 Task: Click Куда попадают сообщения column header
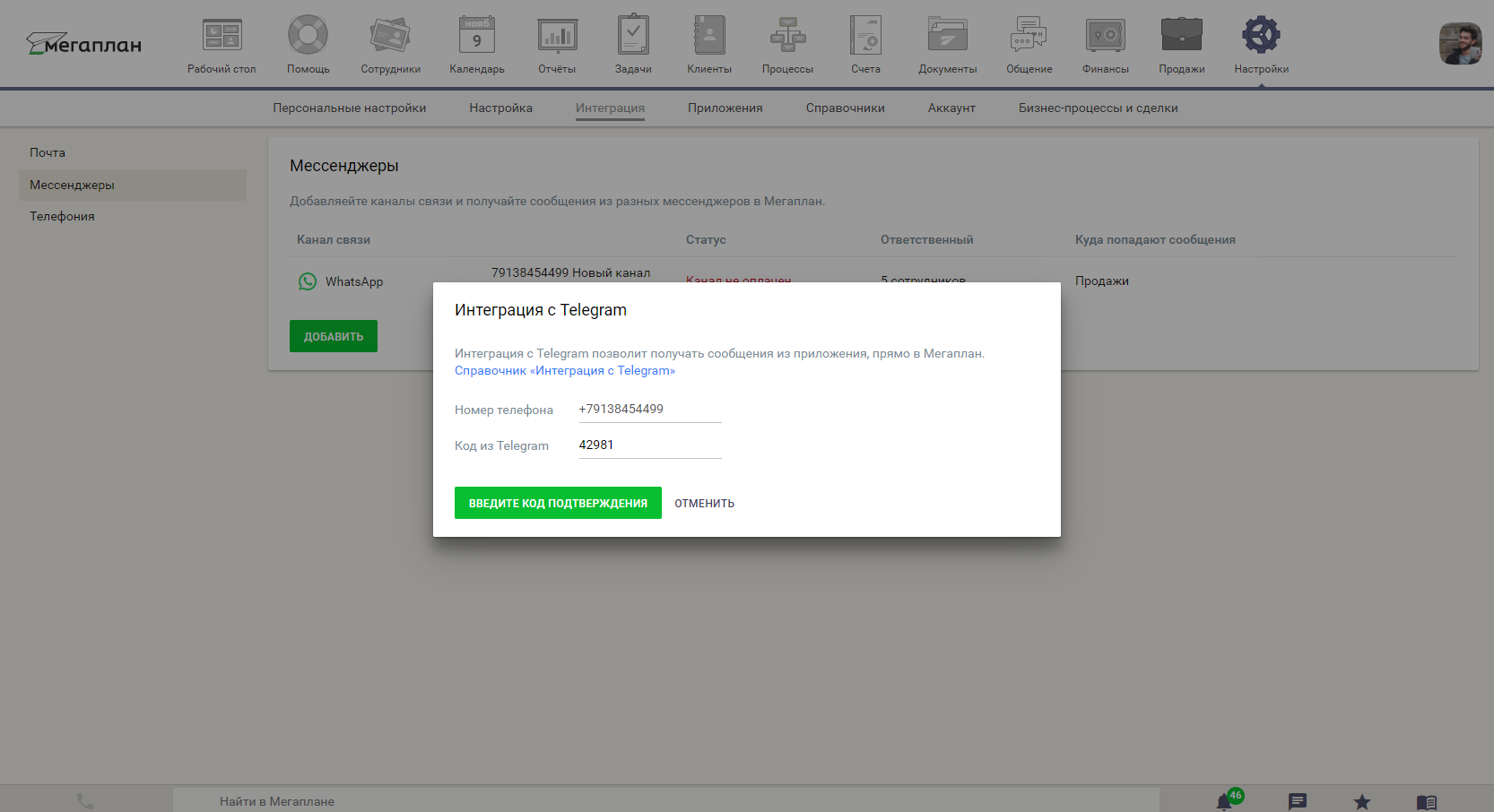click(1155, 239)
